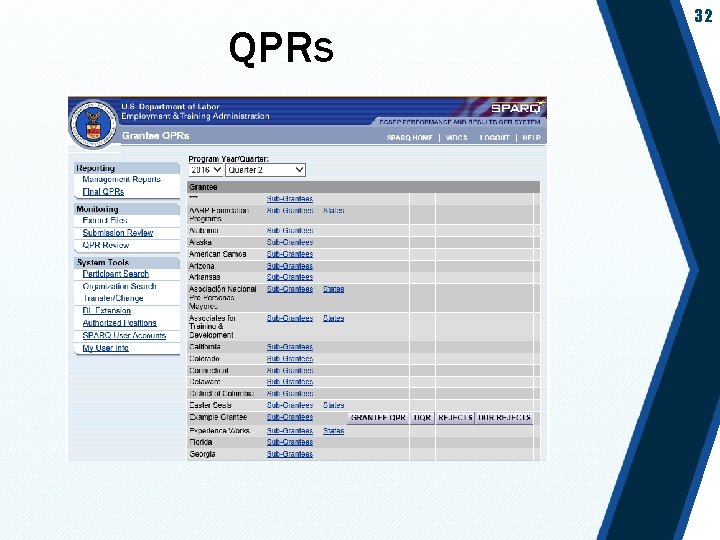Click LOGOUT in the header

(495, 137)
